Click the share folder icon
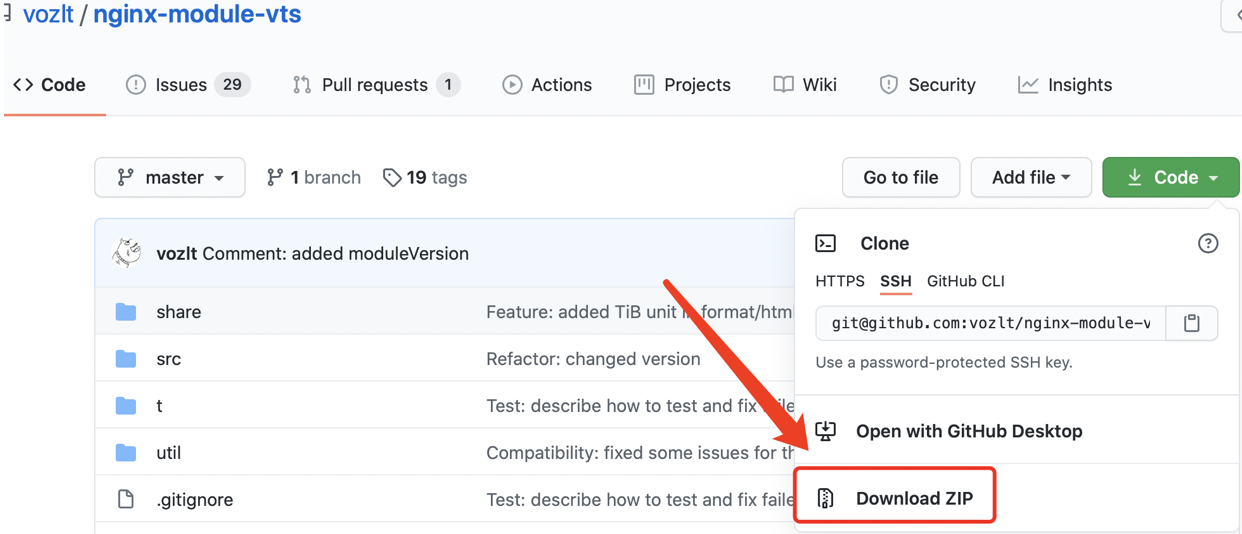 click(x=126, y=312)
